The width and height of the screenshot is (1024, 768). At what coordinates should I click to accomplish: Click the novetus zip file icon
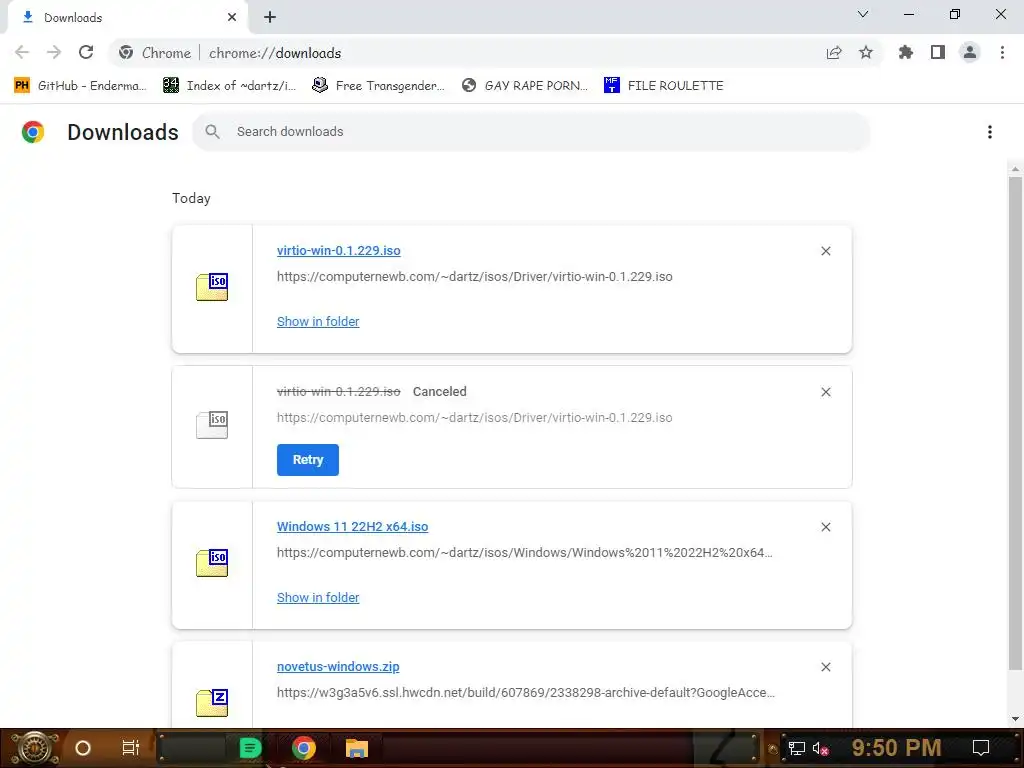[x=212, y=703]
